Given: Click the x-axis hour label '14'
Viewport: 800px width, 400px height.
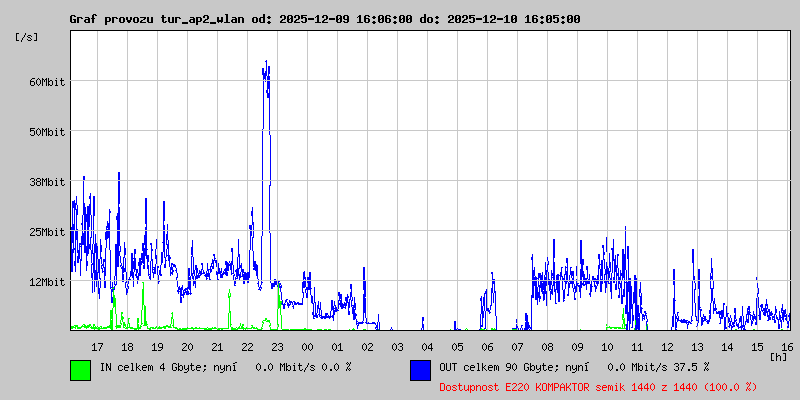Looking at the screenshot, I should [728, 347].
